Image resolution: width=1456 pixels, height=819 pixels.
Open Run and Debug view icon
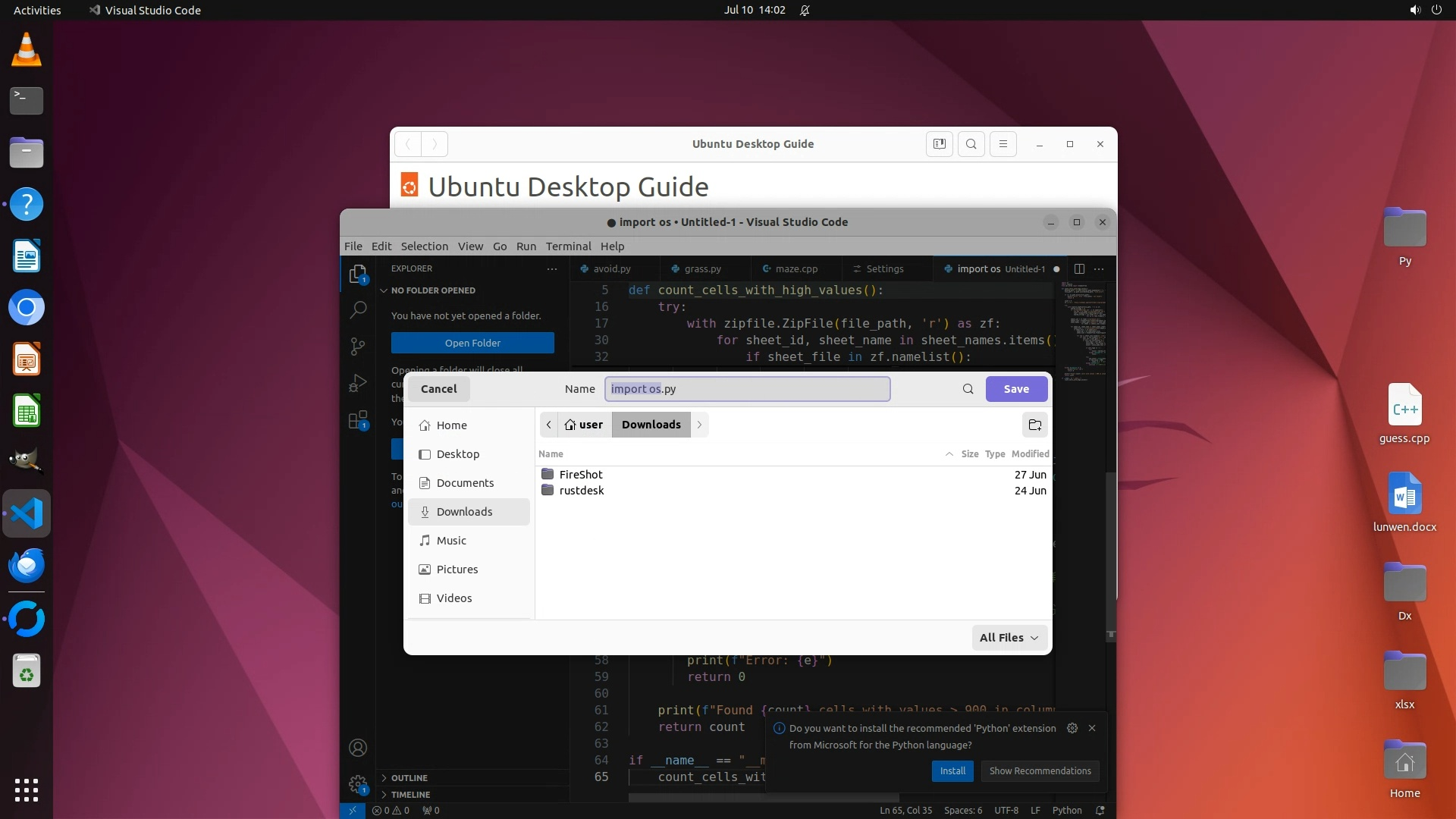pos(358,384)
